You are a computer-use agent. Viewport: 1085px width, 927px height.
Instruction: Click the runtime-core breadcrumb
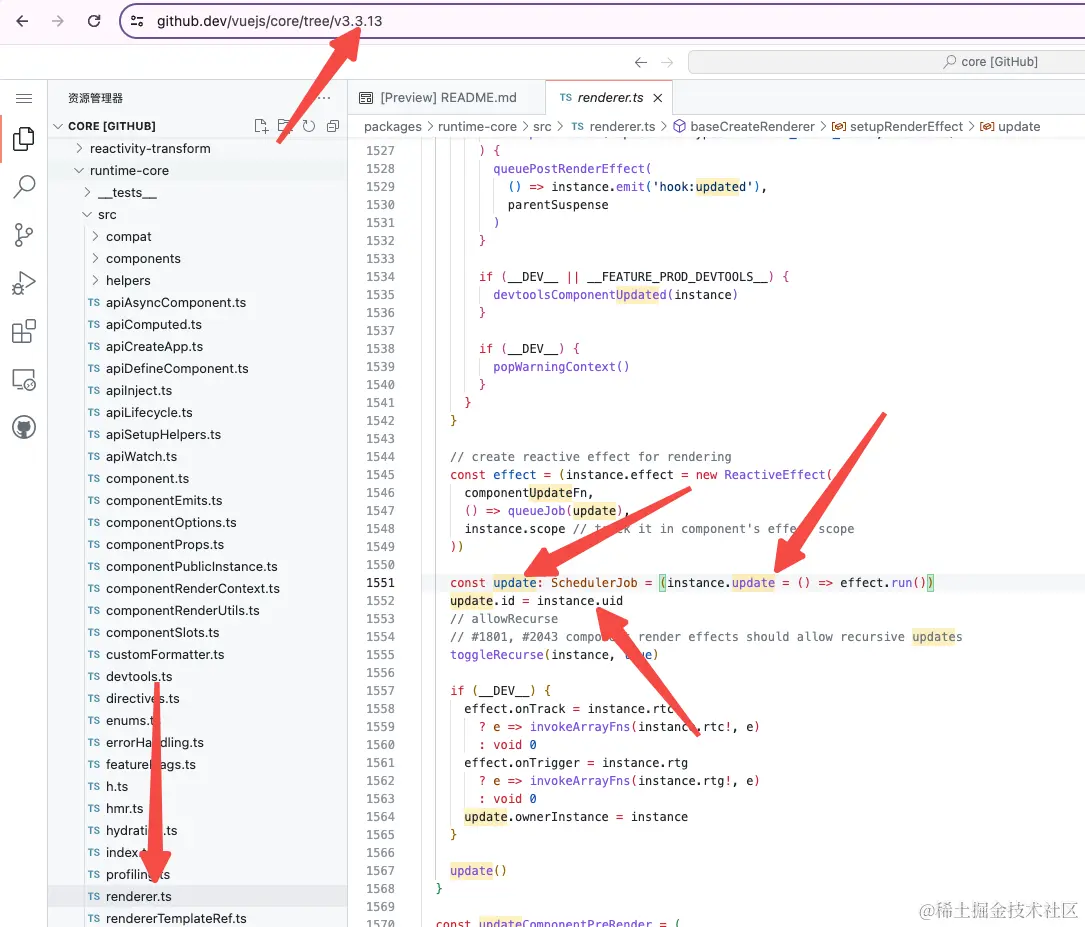click(x=477, y=127)
